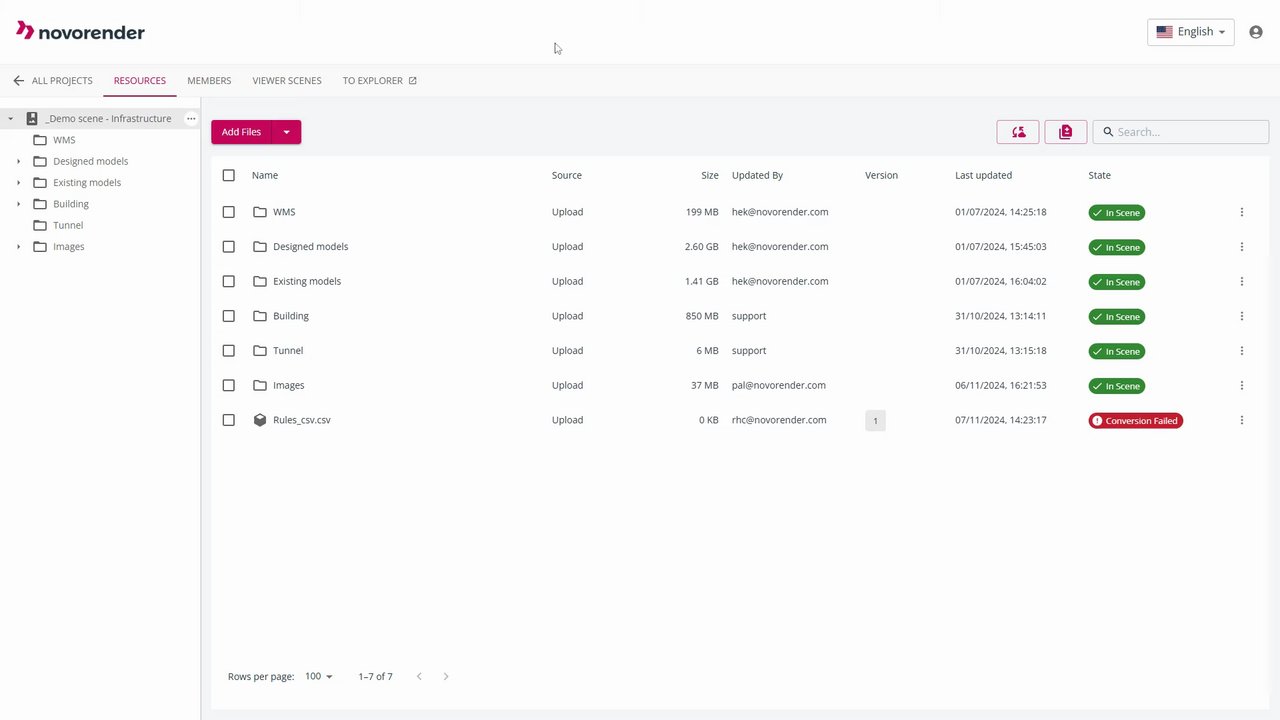The width and height of the screenshot is (1280, 720).
Task: Check the Building row checkbox
Action: click(229, 316)
